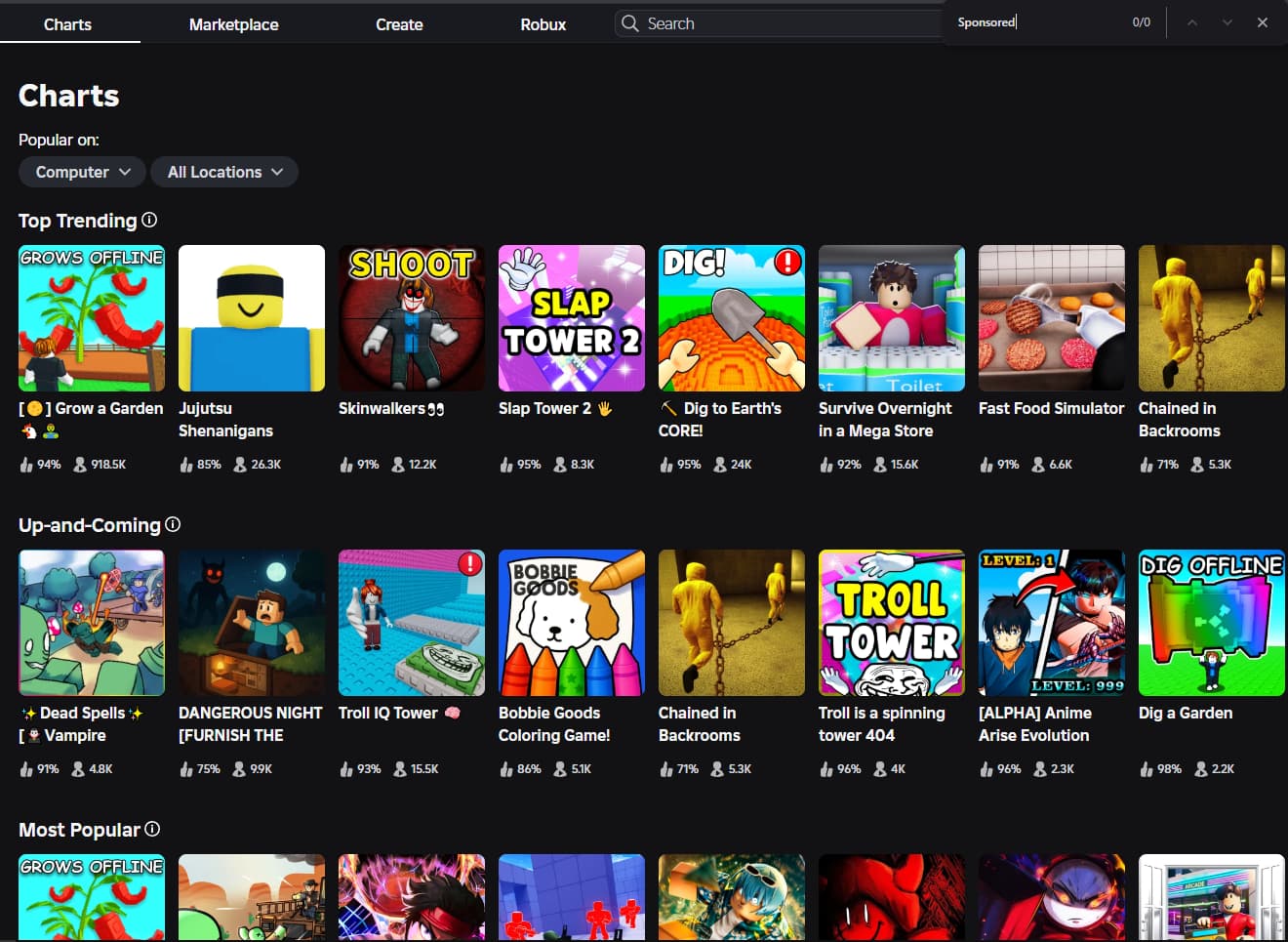1288x942 pixels.
Task: Click the Skinwalkers title link
Action: click(x=391, y=408)
